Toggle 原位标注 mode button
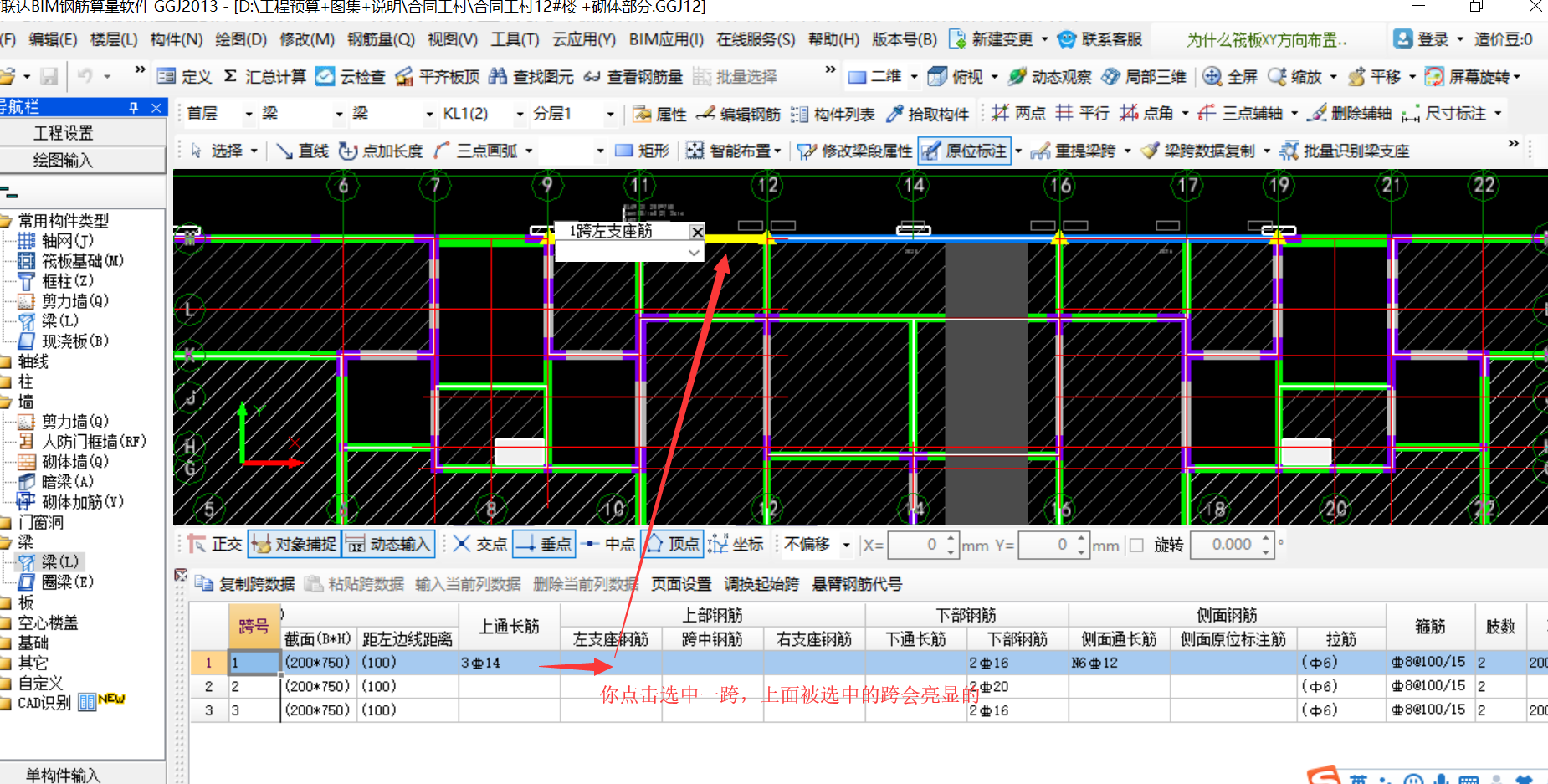This screenshot has height=784, width=1548. pyautogui.click(x=965, y=151)
